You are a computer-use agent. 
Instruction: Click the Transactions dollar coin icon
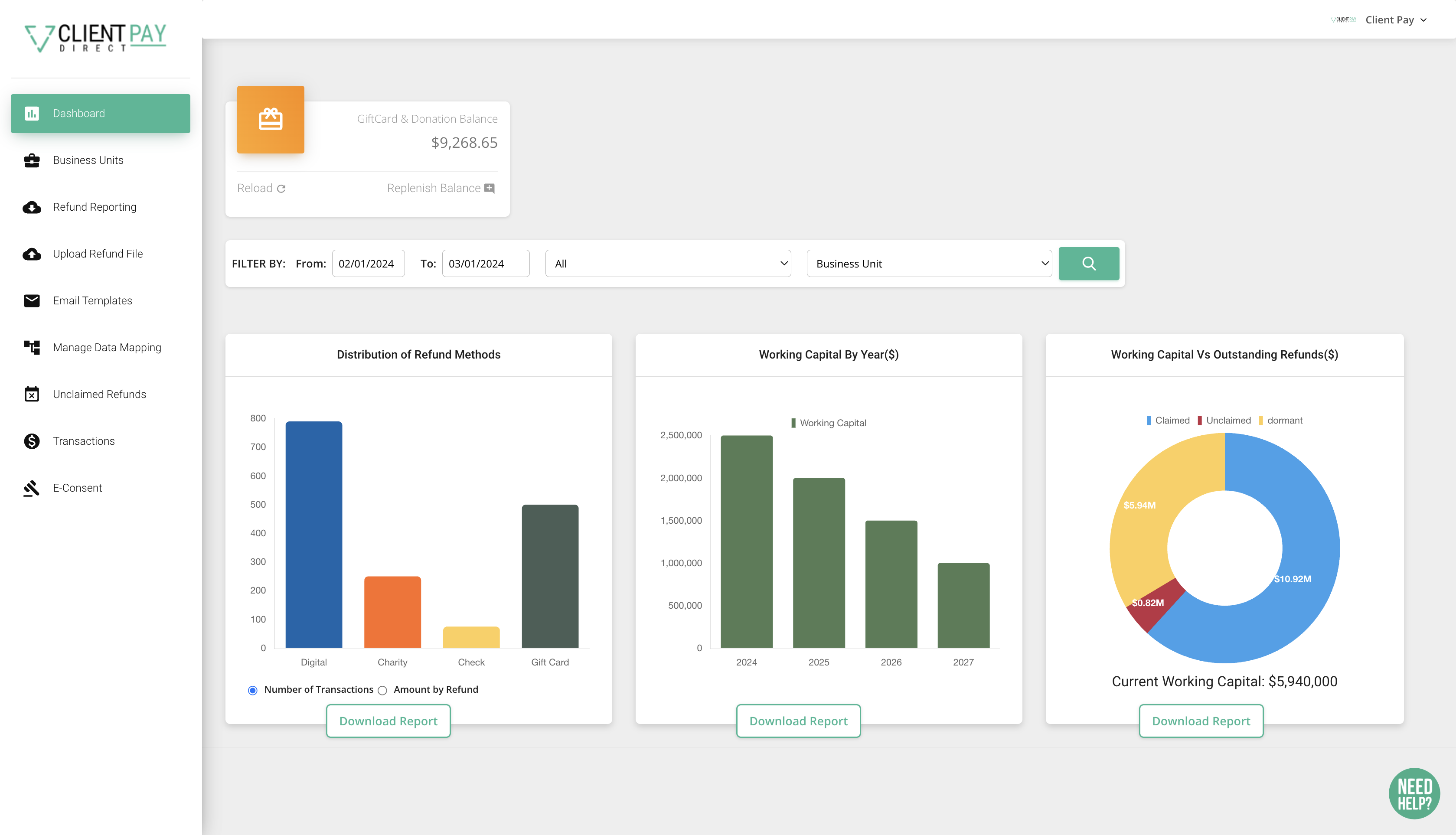point(32,441)
